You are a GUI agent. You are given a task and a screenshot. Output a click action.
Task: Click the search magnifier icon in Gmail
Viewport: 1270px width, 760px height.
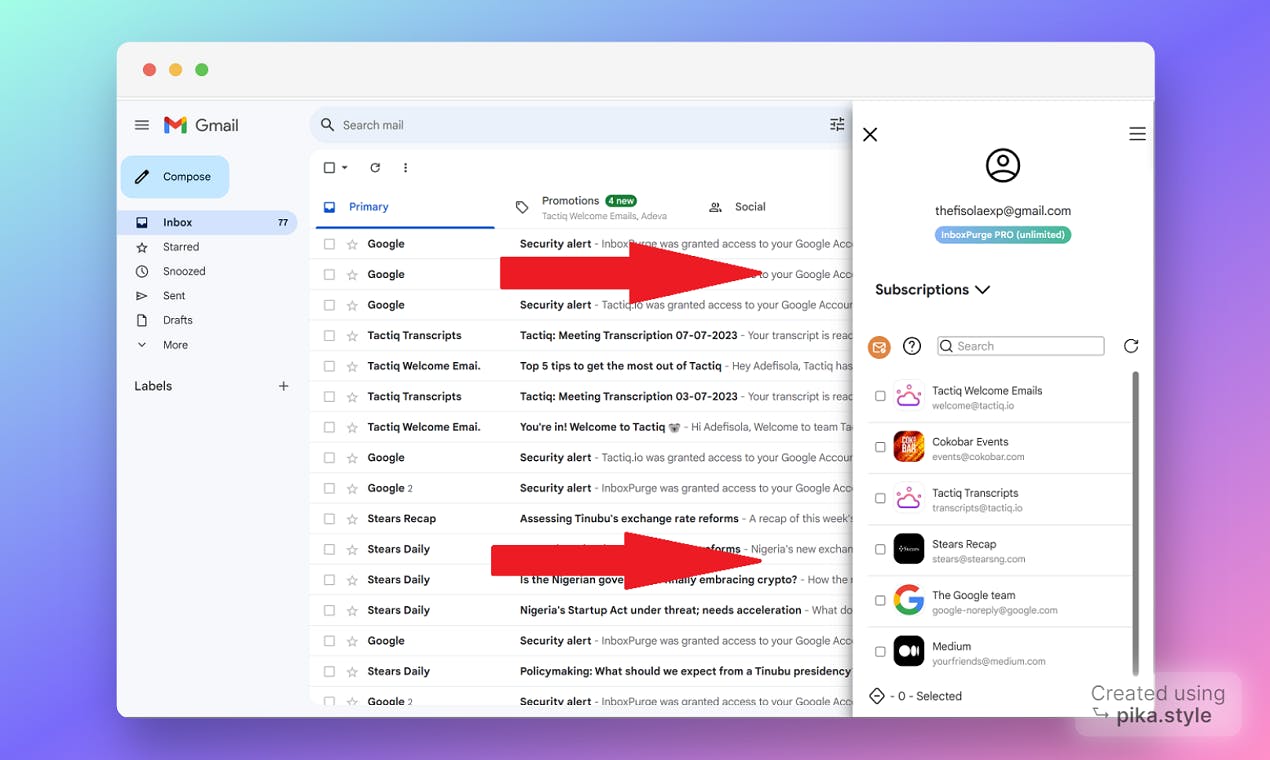(x=327, y=125)
